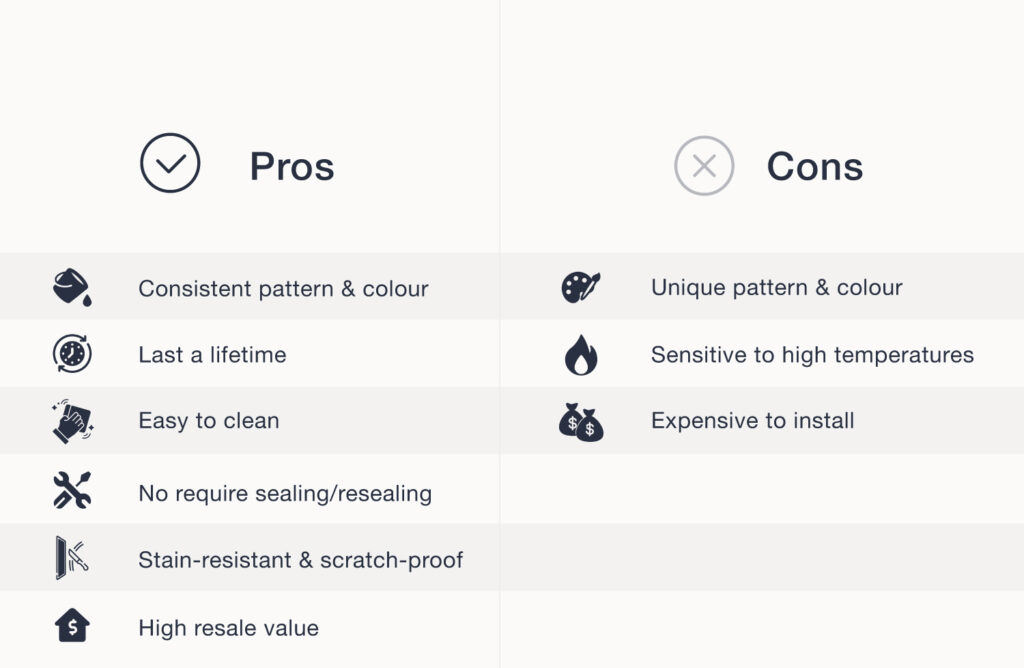1024x668 pixels.
Task: Select 'Consistent pattern & colour' text
Action: pyautogui.click(x=283, y=289)
